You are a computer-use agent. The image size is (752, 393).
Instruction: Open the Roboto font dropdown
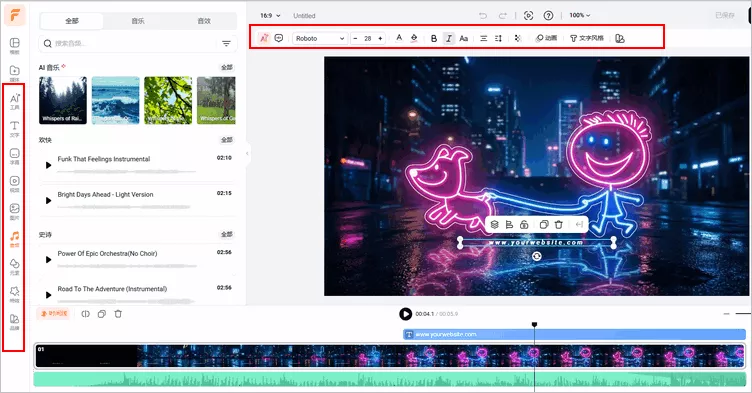[x=319, y=38]
